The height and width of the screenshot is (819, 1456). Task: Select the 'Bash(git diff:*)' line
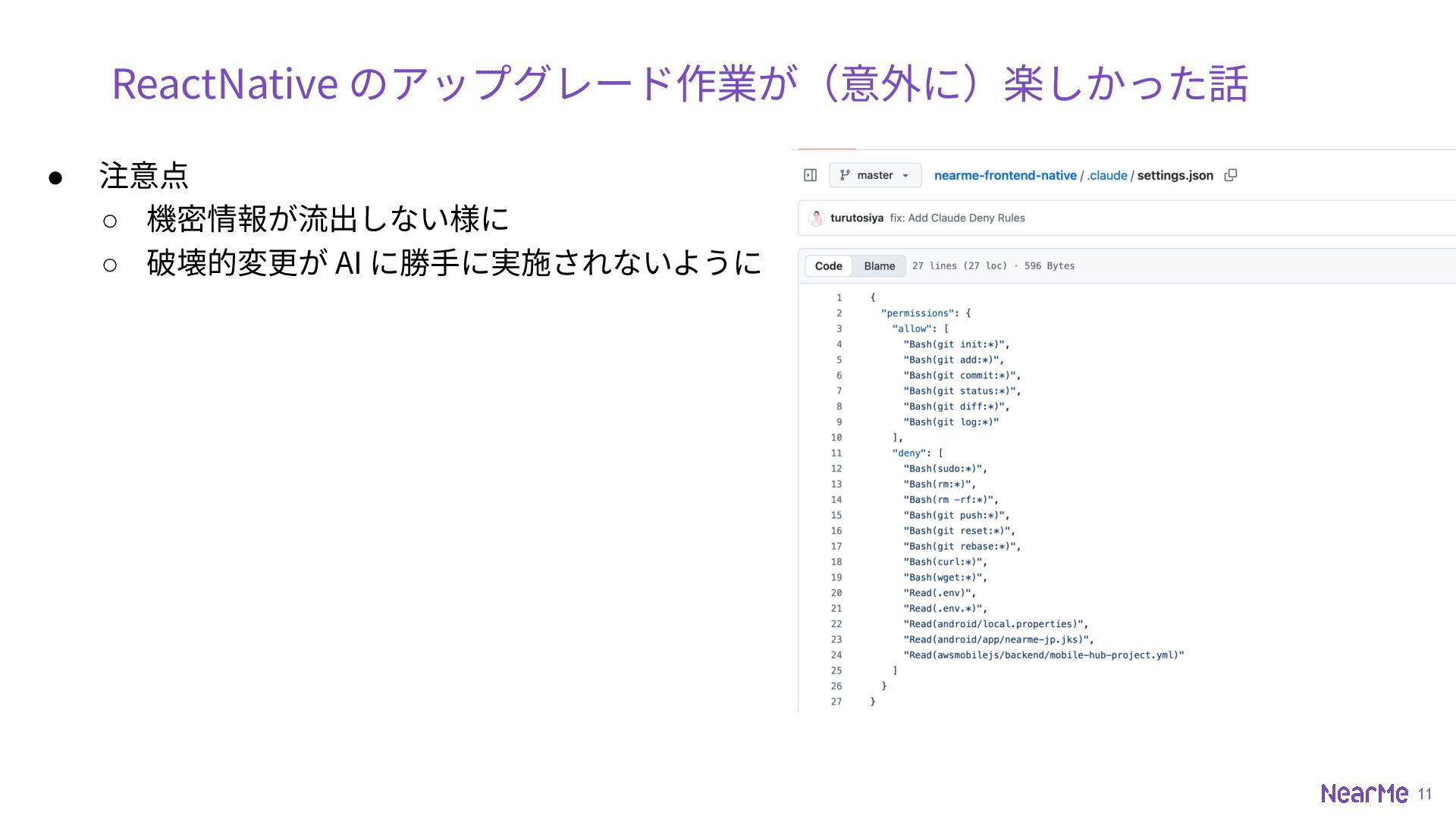(x=956, y=406)
